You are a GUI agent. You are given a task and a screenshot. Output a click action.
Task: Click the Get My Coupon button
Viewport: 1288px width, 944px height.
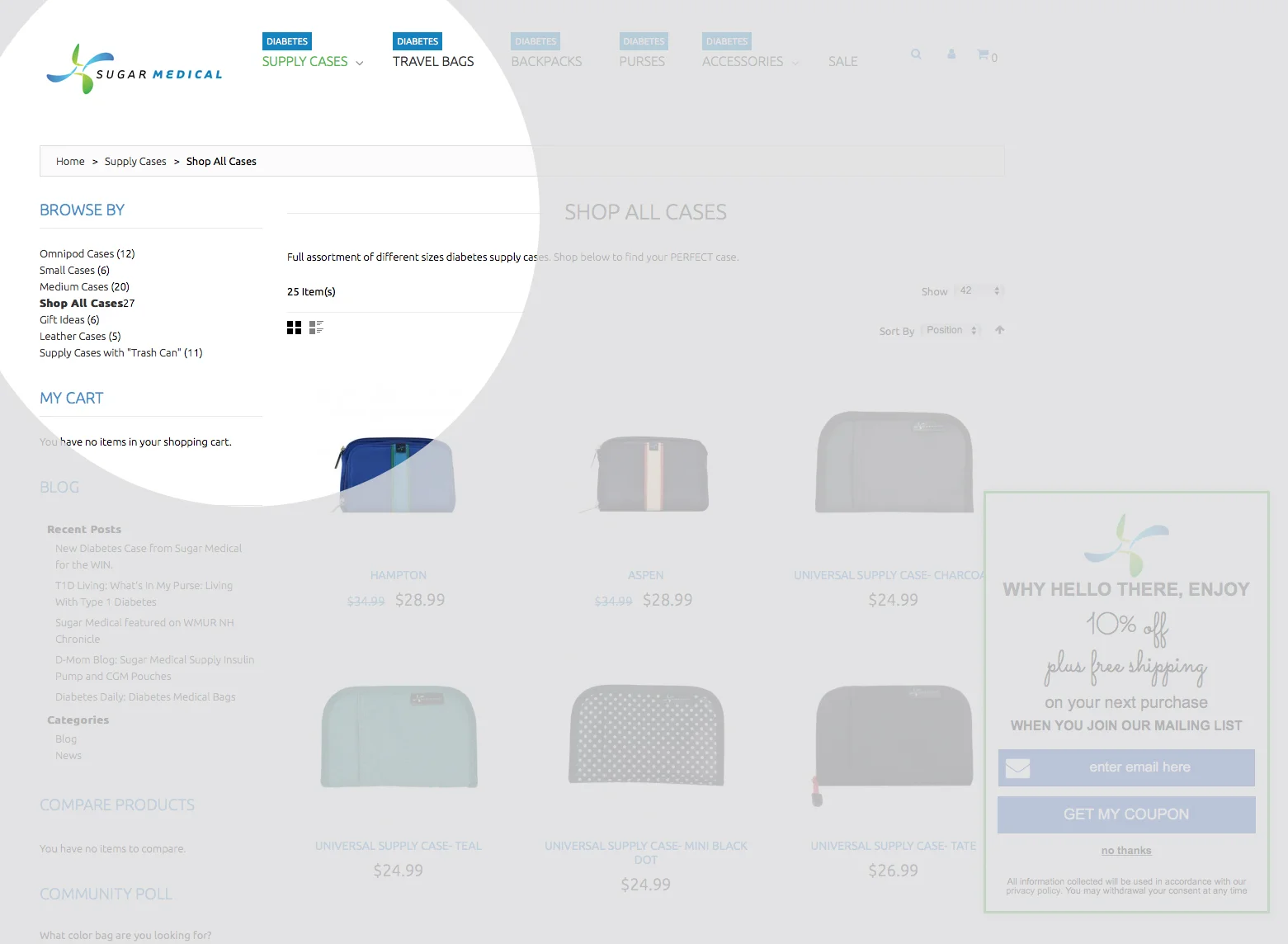(1126, 814)
